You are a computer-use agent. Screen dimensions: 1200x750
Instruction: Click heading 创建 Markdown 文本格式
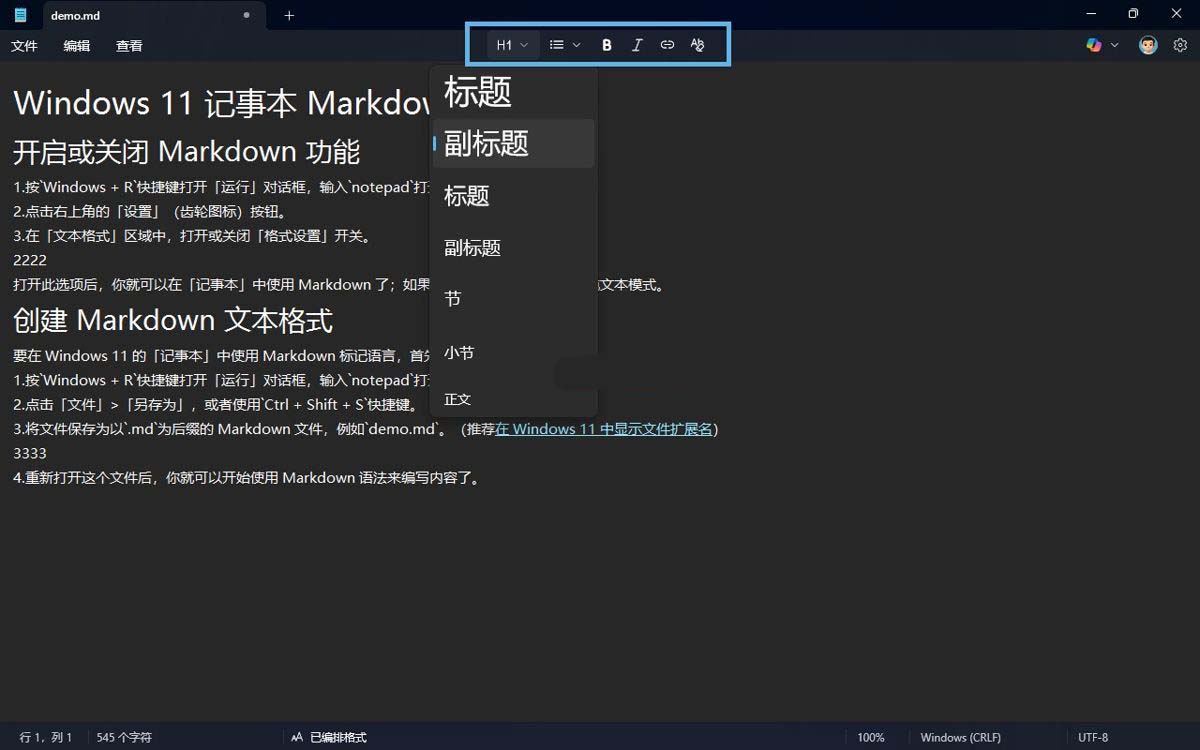[173, 320]
